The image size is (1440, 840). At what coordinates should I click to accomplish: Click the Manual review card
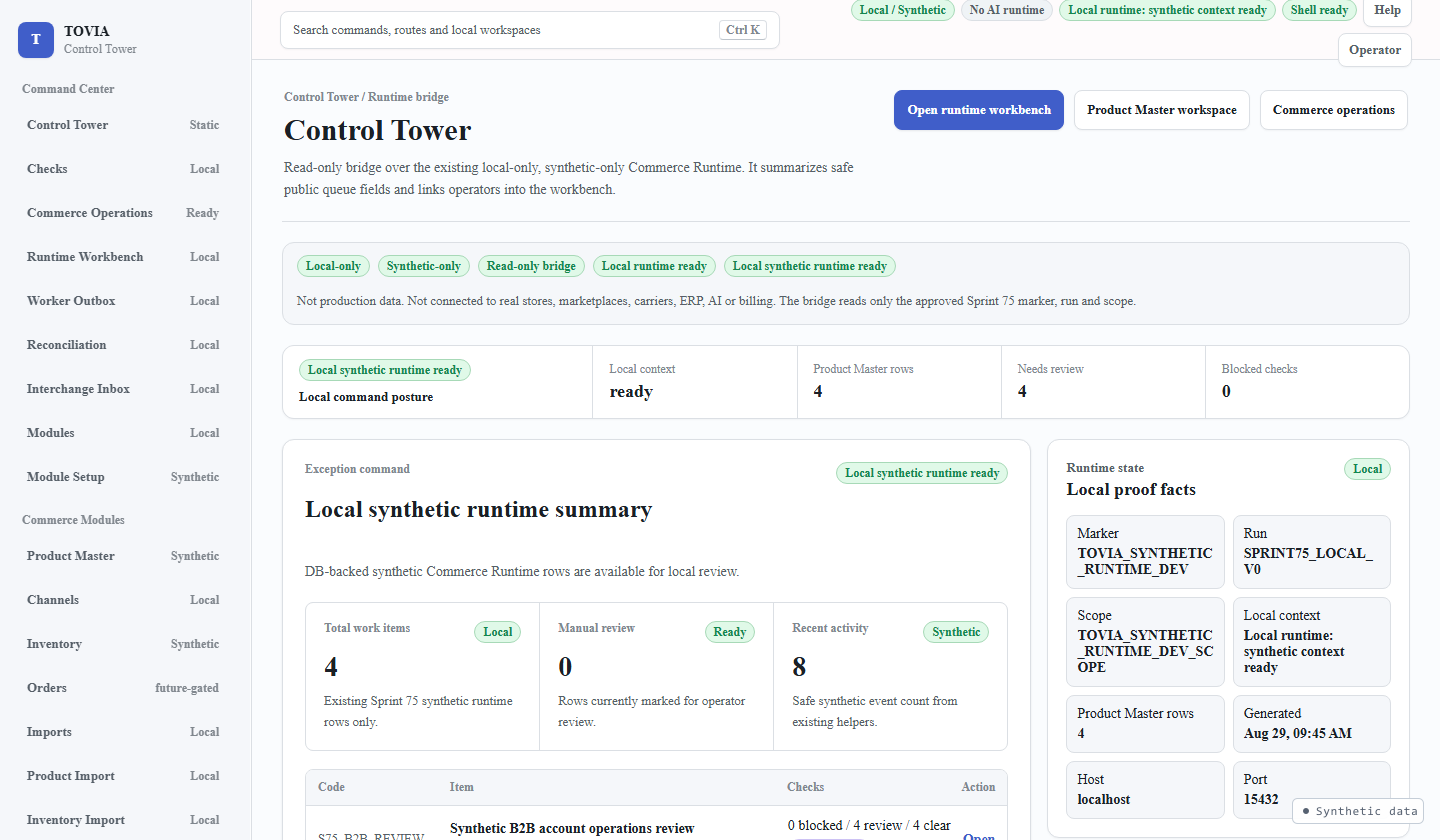pos(656,676)
